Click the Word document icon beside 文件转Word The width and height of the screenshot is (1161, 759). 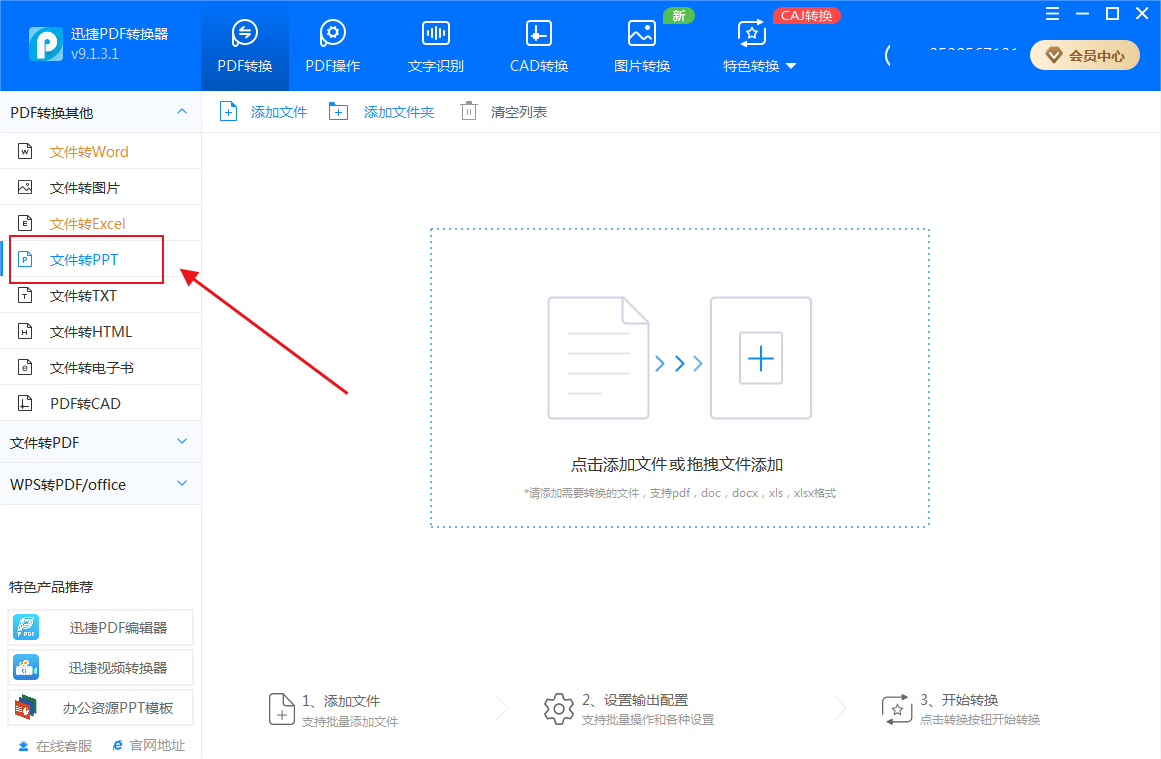pyautogui.click(x=25, y=152)
